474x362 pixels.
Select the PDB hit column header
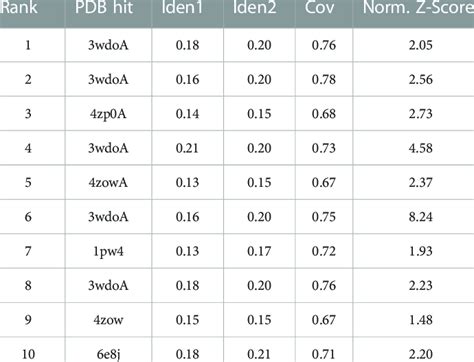coord(104,7)
